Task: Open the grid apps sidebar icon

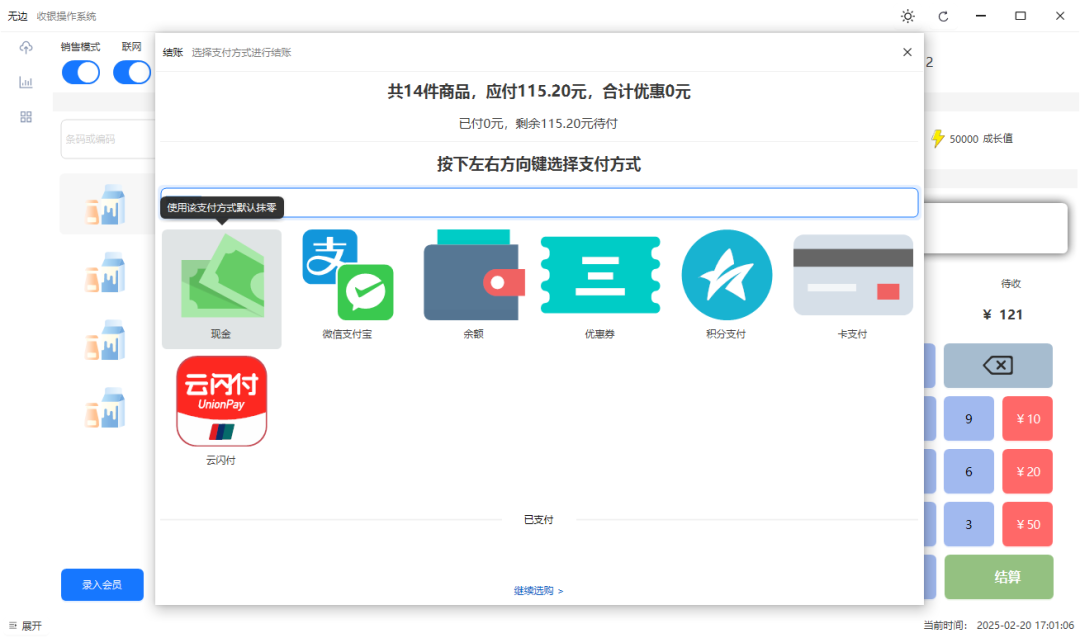Action: point(26,117)
